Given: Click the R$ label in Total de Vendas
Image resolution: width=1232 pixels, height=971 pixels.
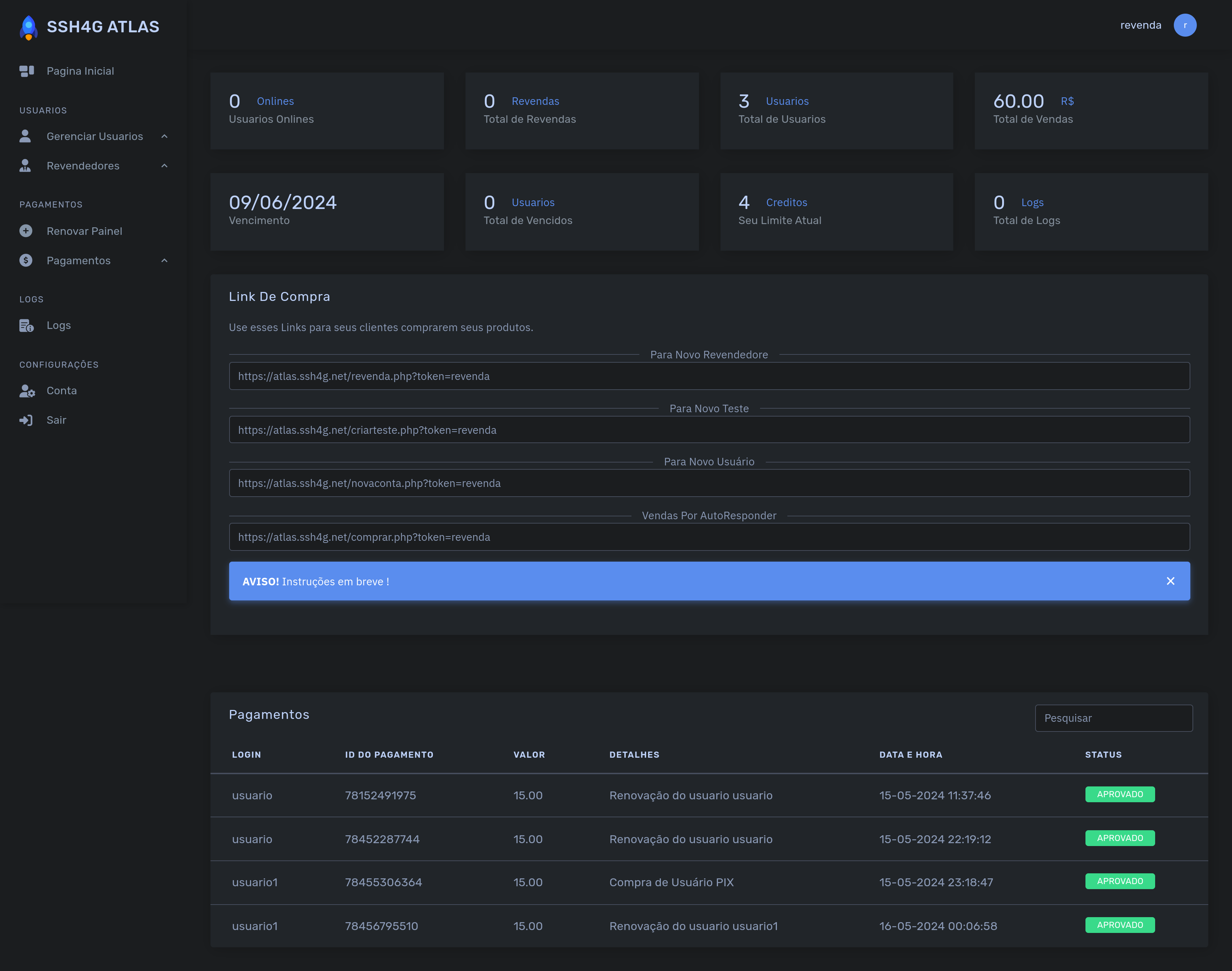Looking at the screenshot, I should click(1067, 101).
